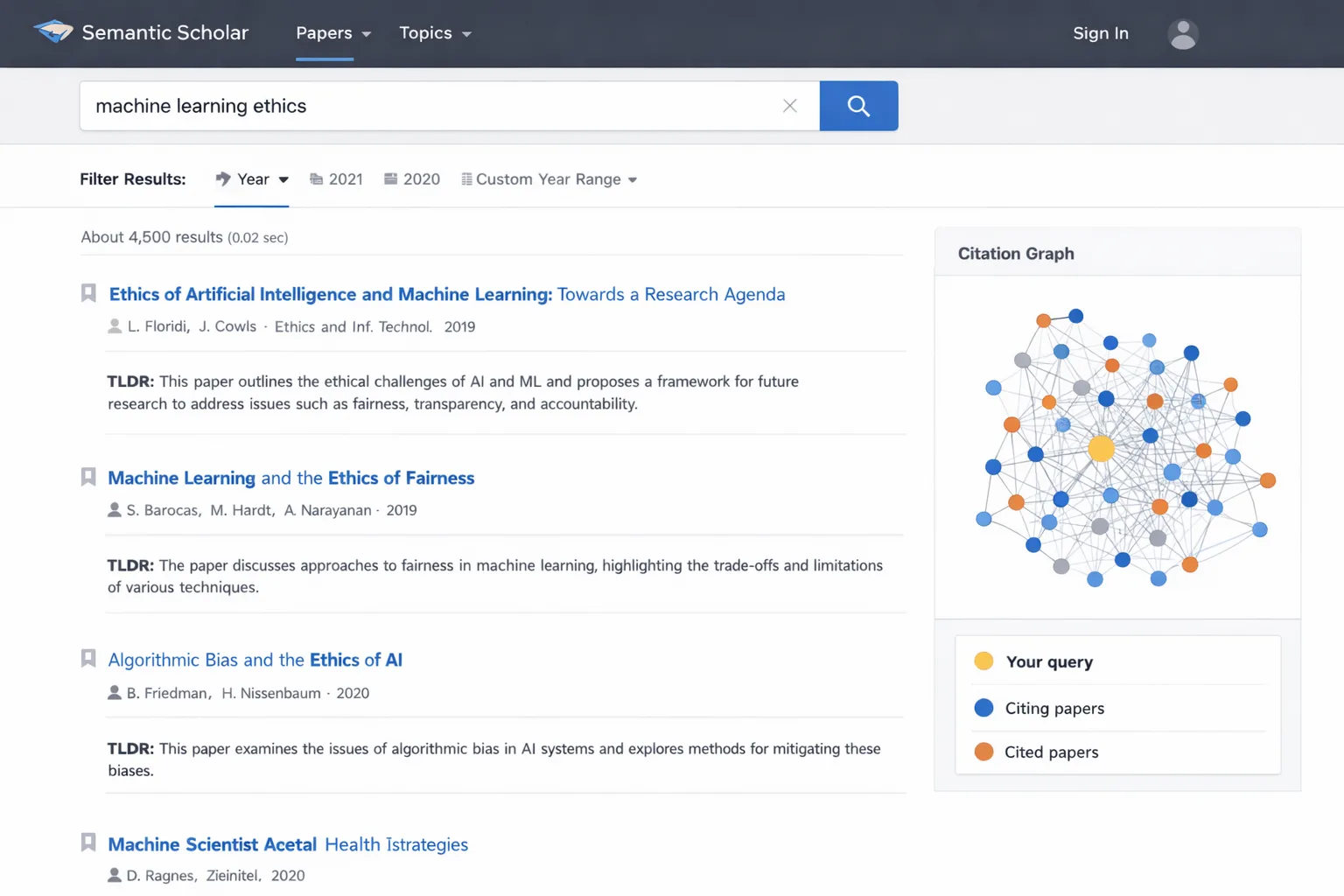Open the Algorithmic Bias and Ethics of AI paper
Screen dimensions: 1344x896
pos(255,660)
